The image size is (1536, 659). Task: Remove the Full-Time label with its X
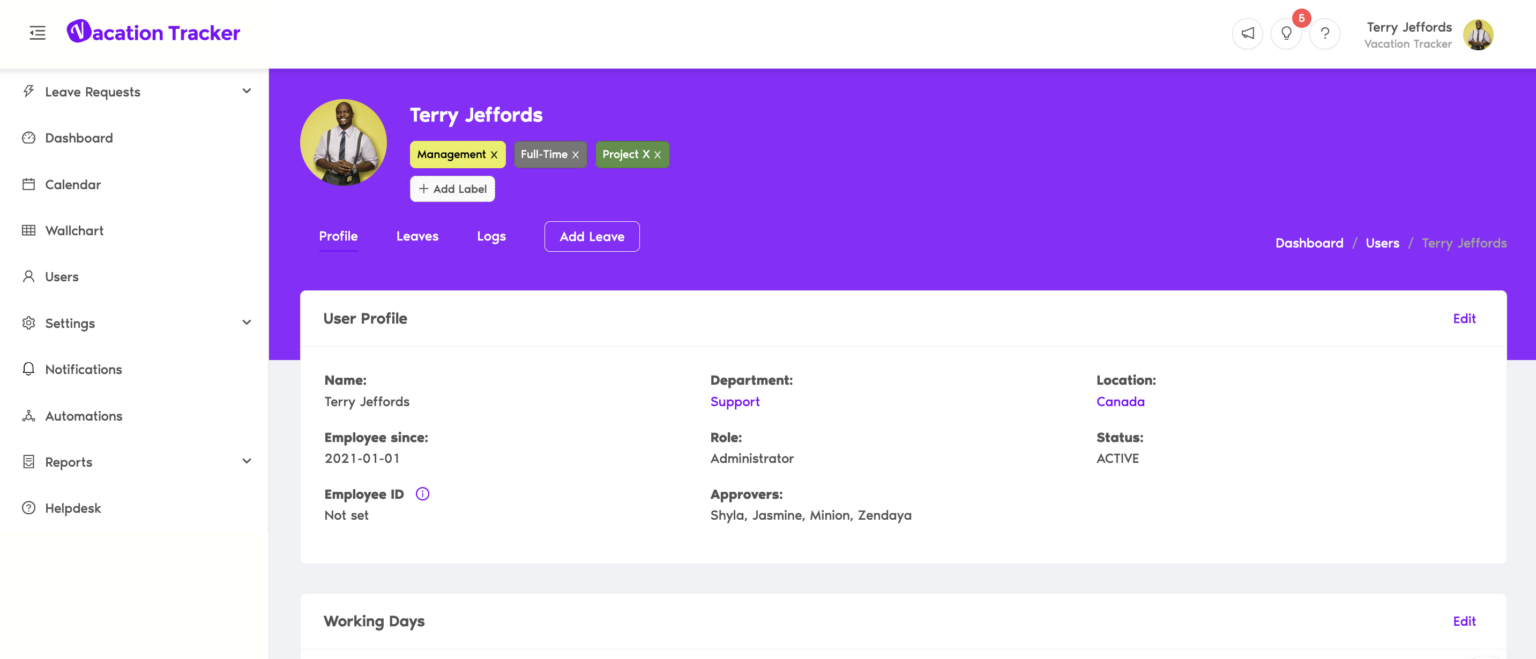575,155
